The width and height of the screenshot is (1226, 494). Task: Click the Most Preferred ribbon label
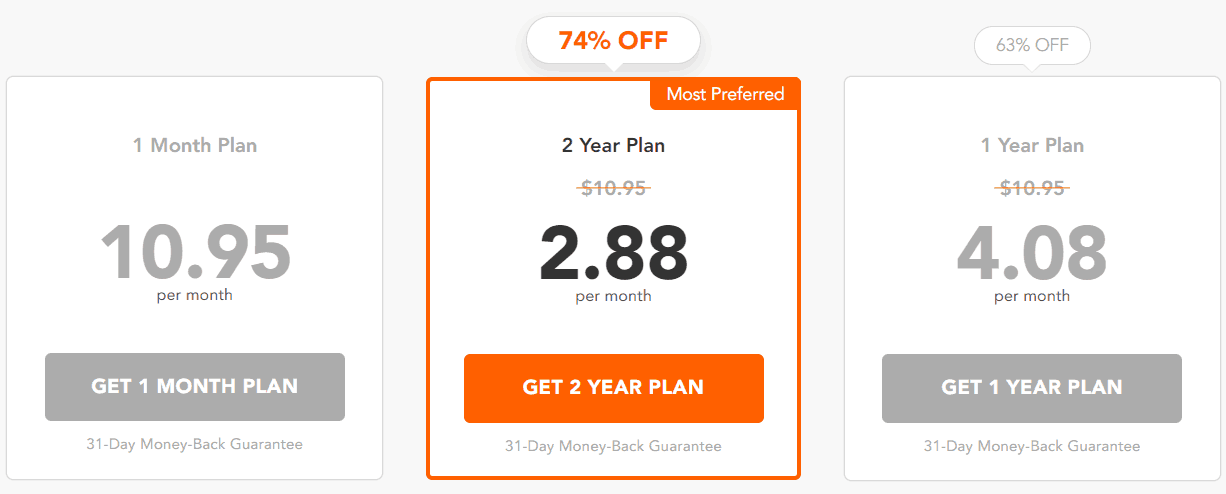(x=725, y=94)
